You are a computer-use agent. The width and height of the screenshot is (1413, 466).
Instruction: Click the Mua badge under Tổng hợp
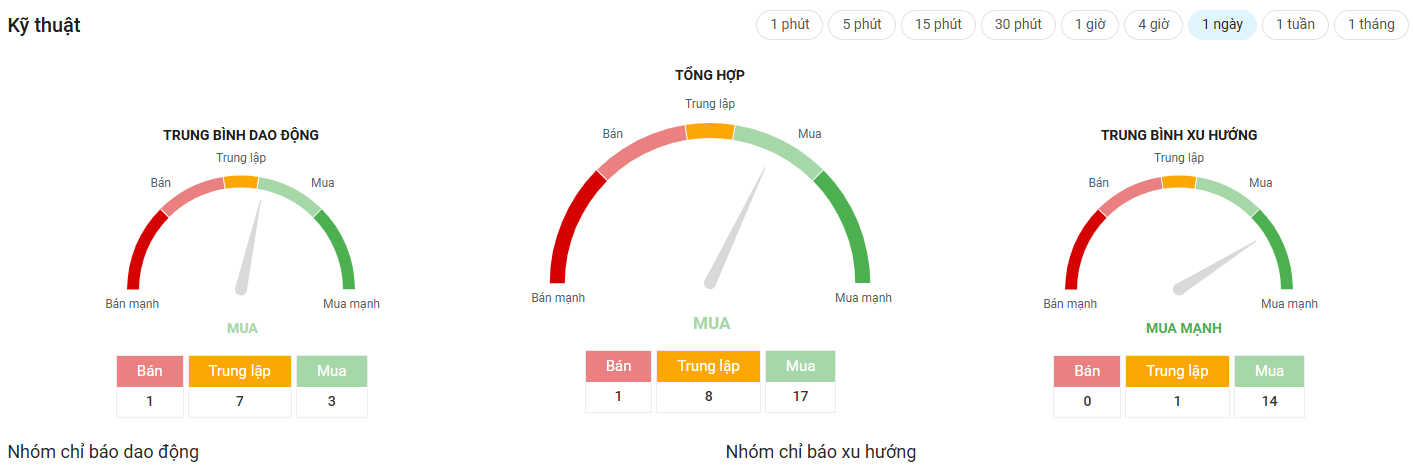pyautogui.click(x=800, y=366)
